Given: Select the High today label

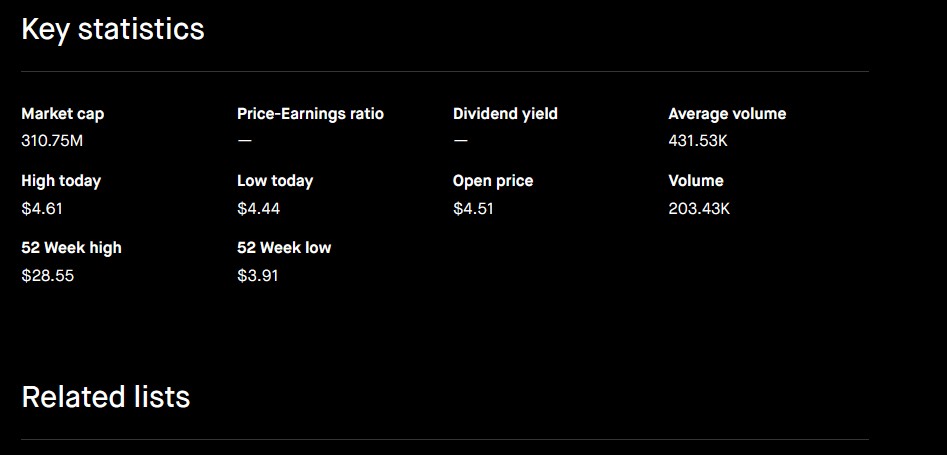Looking at the screenshot, I should point(61,181).
